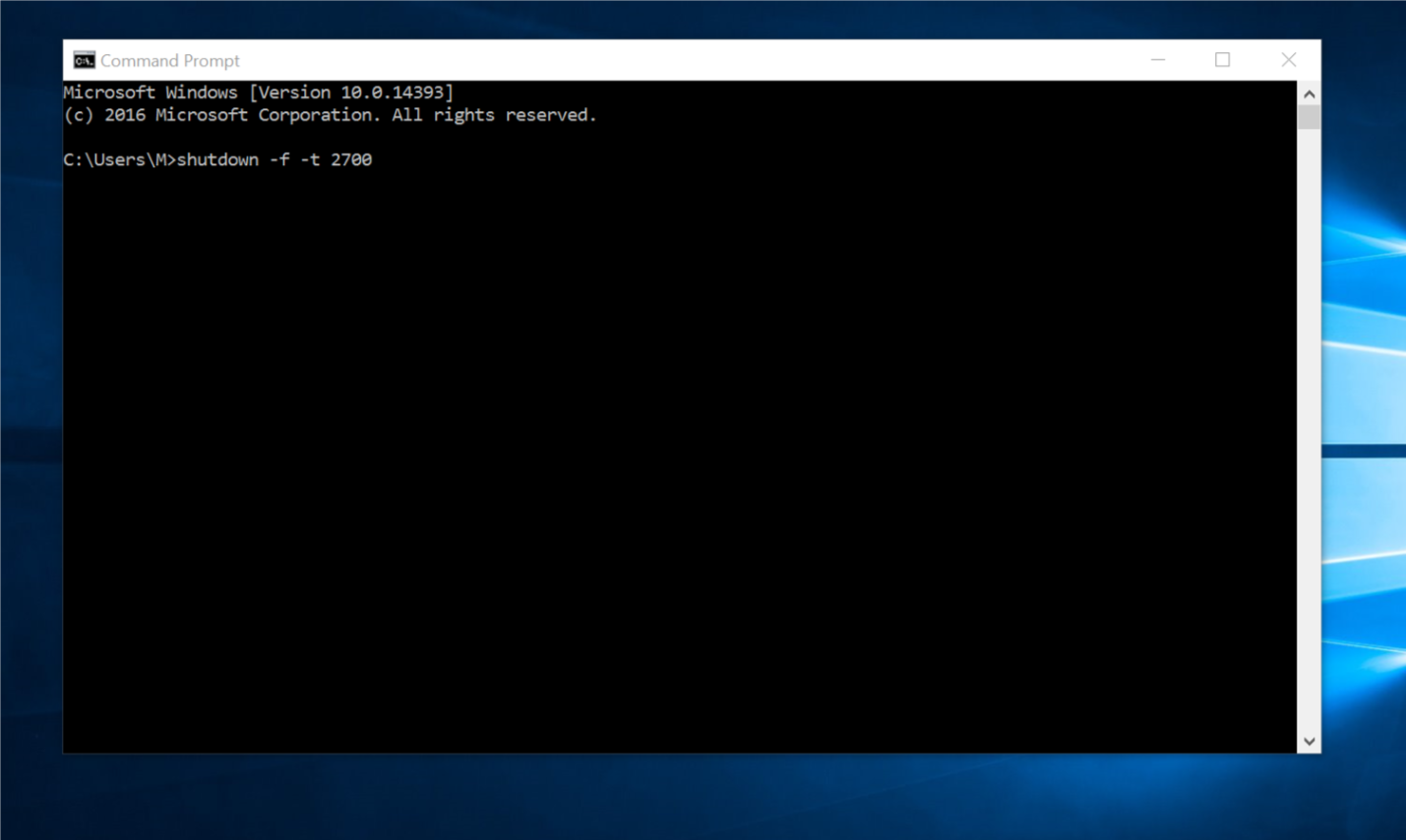1406x840 pixels.
Task: Click the "-t" flag in the command
Action: tap(310, 159)
